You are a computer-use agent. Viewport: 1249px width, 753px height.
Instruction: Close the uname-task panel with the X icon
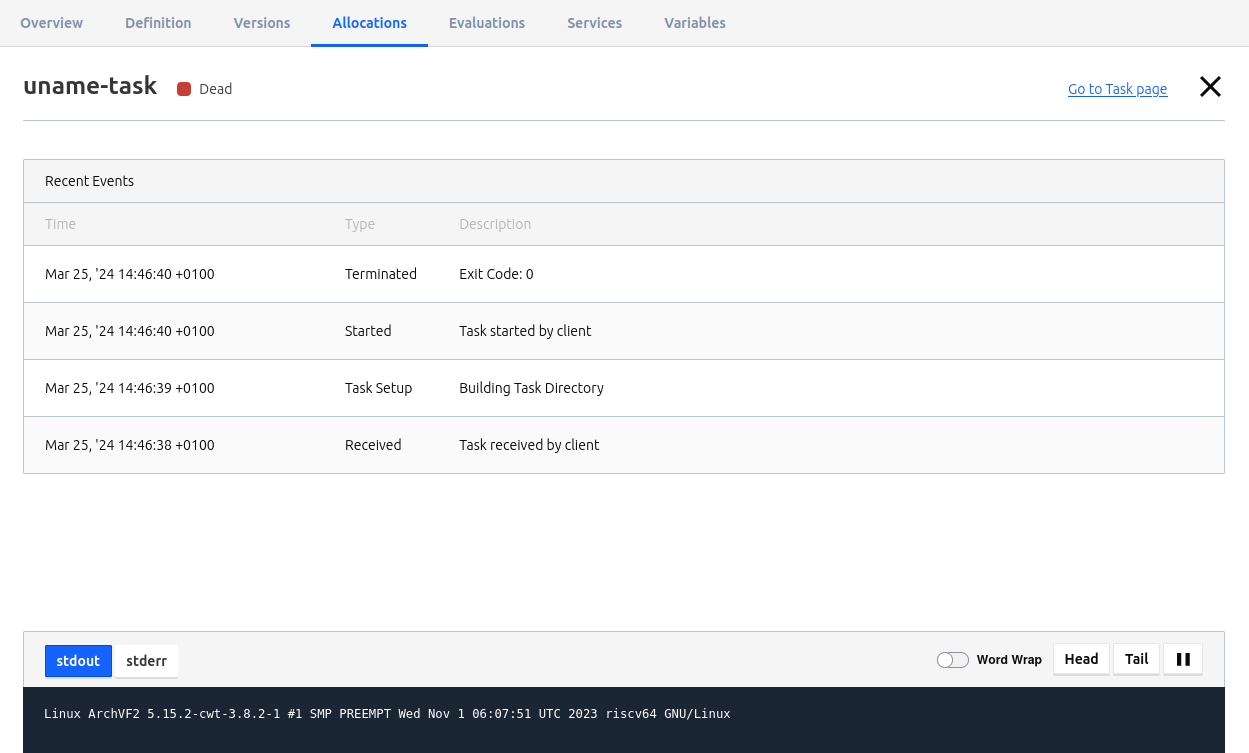pyautogui.click(x=1210, y=87)
